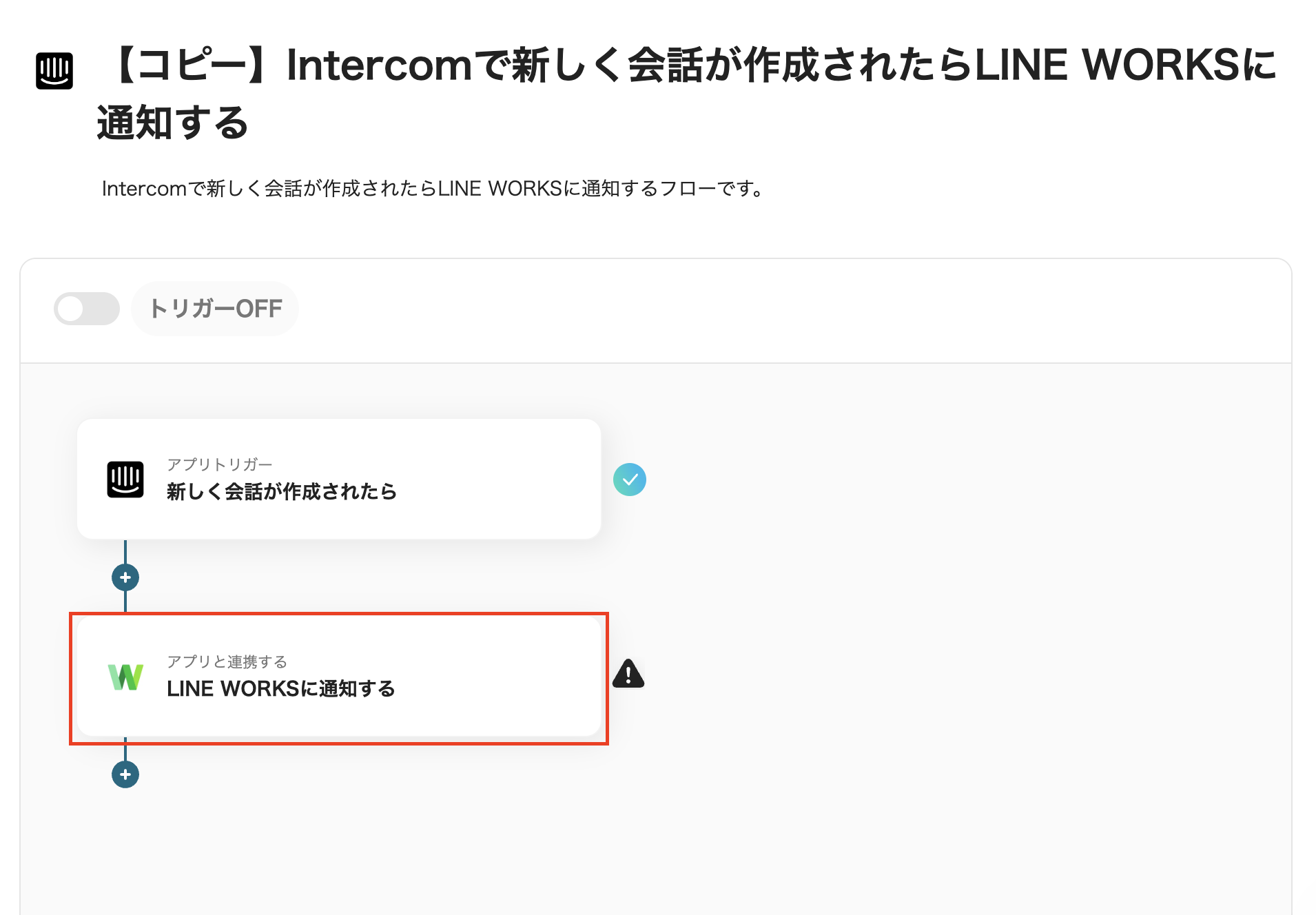Click the トリガーOFF status badge
Image resolution: width=1316 pixels, height=915 pixels.
pyautogui.click(x=215, y=308)
